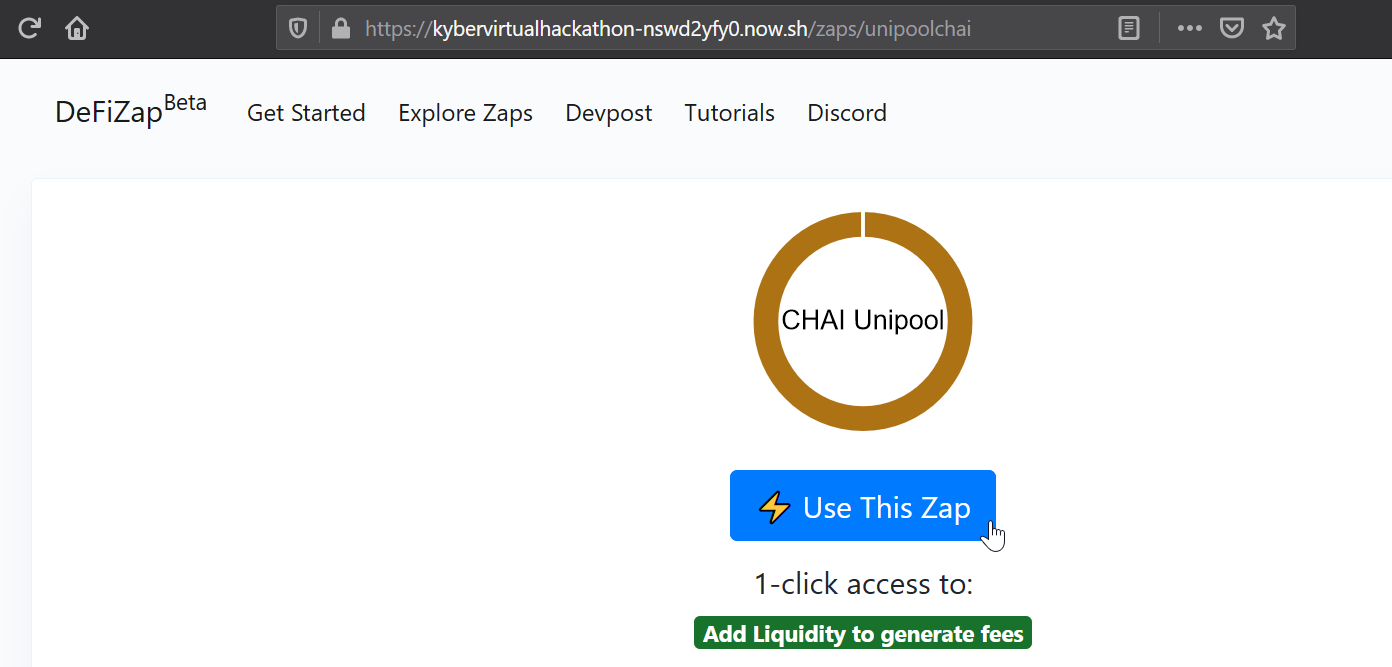The height and width of the screenshot is (667, 1392).
Task: Open Explore Zaps in the navbar
Action: coord(466,113)
